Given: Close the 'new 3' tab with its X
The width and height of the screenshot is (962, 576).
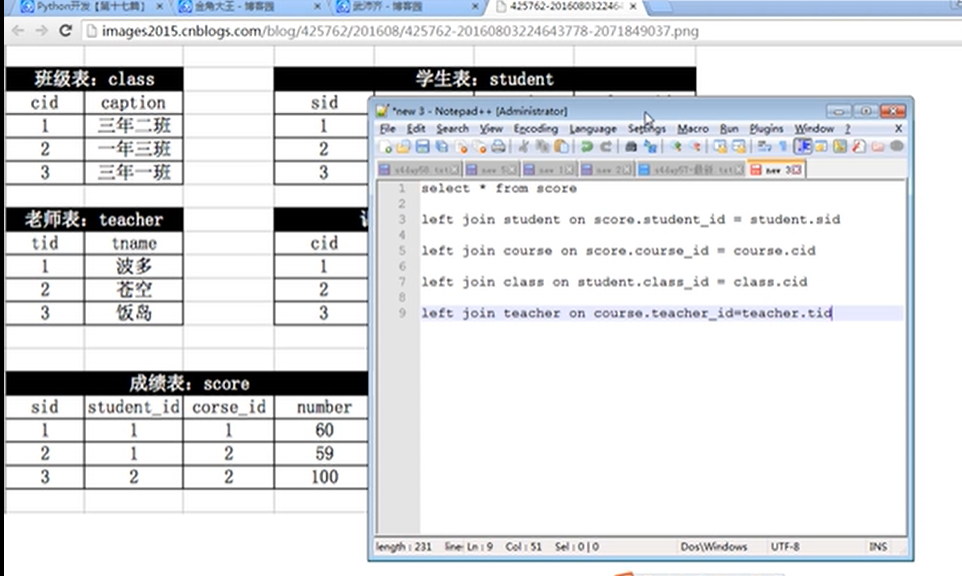Looking at the screenshot, I should 799,170.
